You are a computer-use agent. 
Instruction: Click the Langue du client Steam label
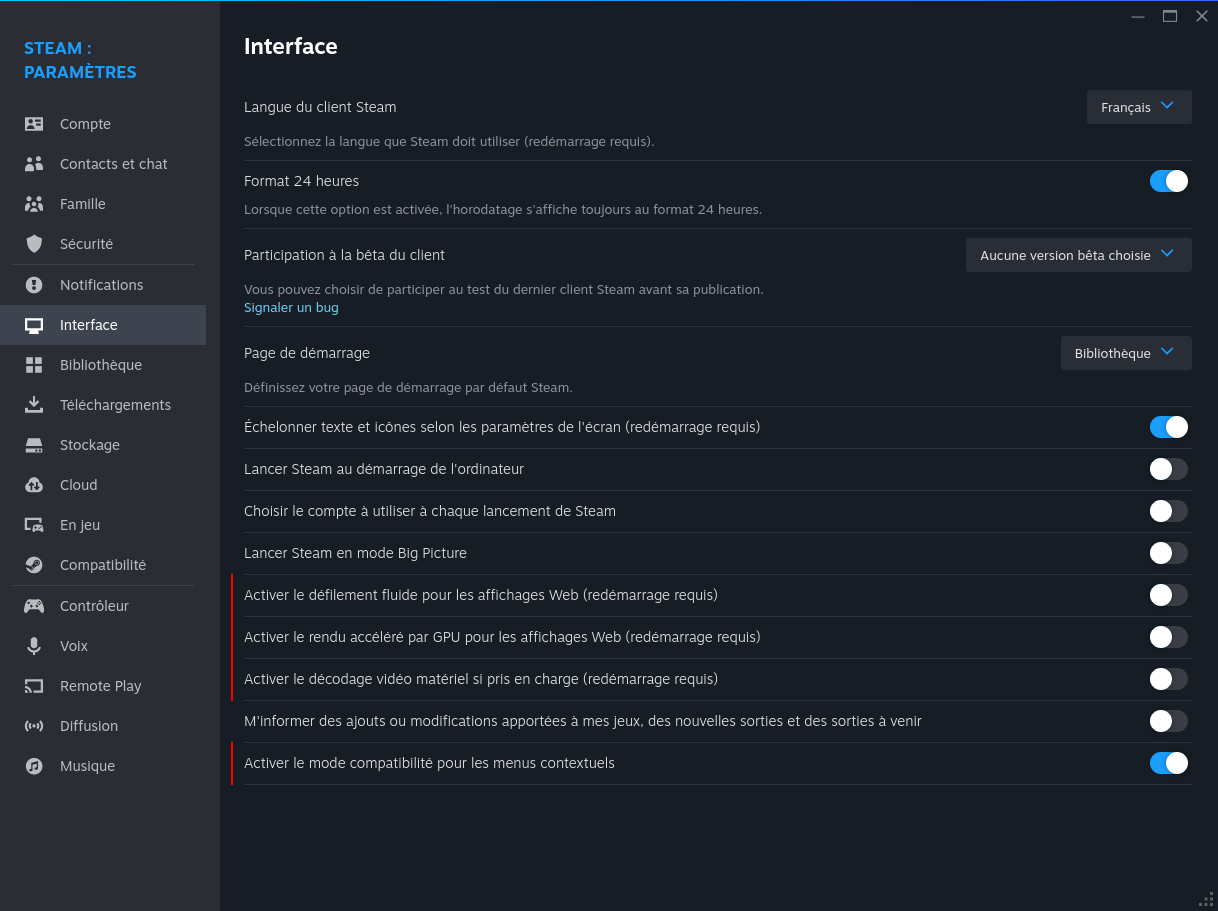(x=320, y=107)
